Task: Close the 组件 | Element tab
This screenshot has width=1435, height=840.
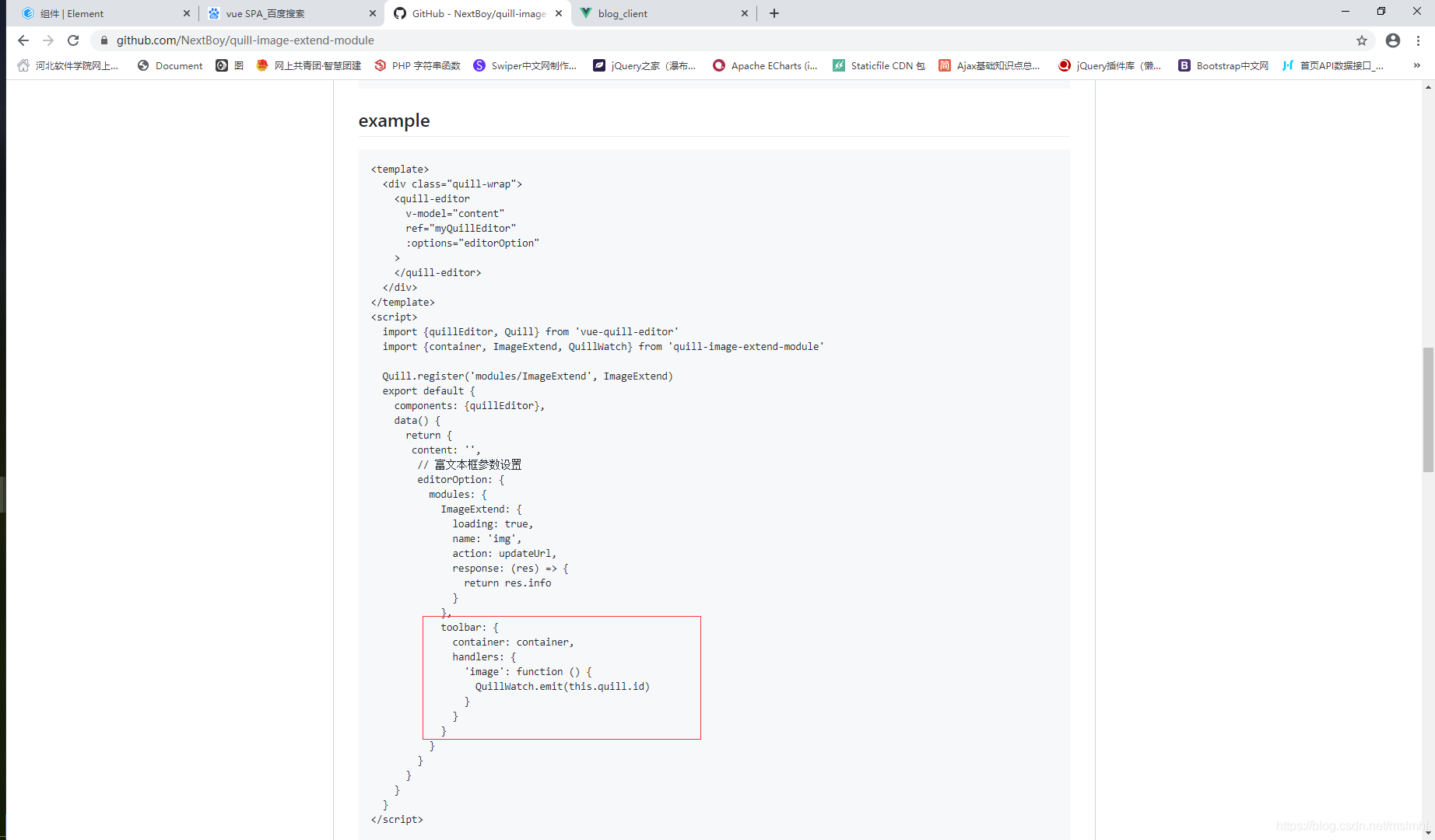Action: click(187, 13)
